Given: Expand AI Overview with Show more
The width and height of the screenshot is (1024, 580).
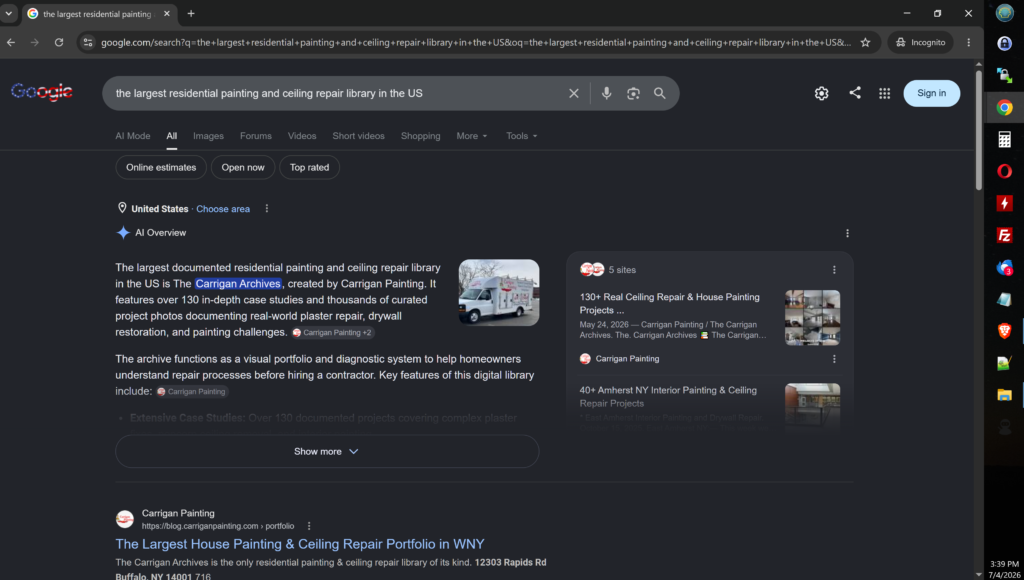Looking at the screenshot, I should coord(327,451).
